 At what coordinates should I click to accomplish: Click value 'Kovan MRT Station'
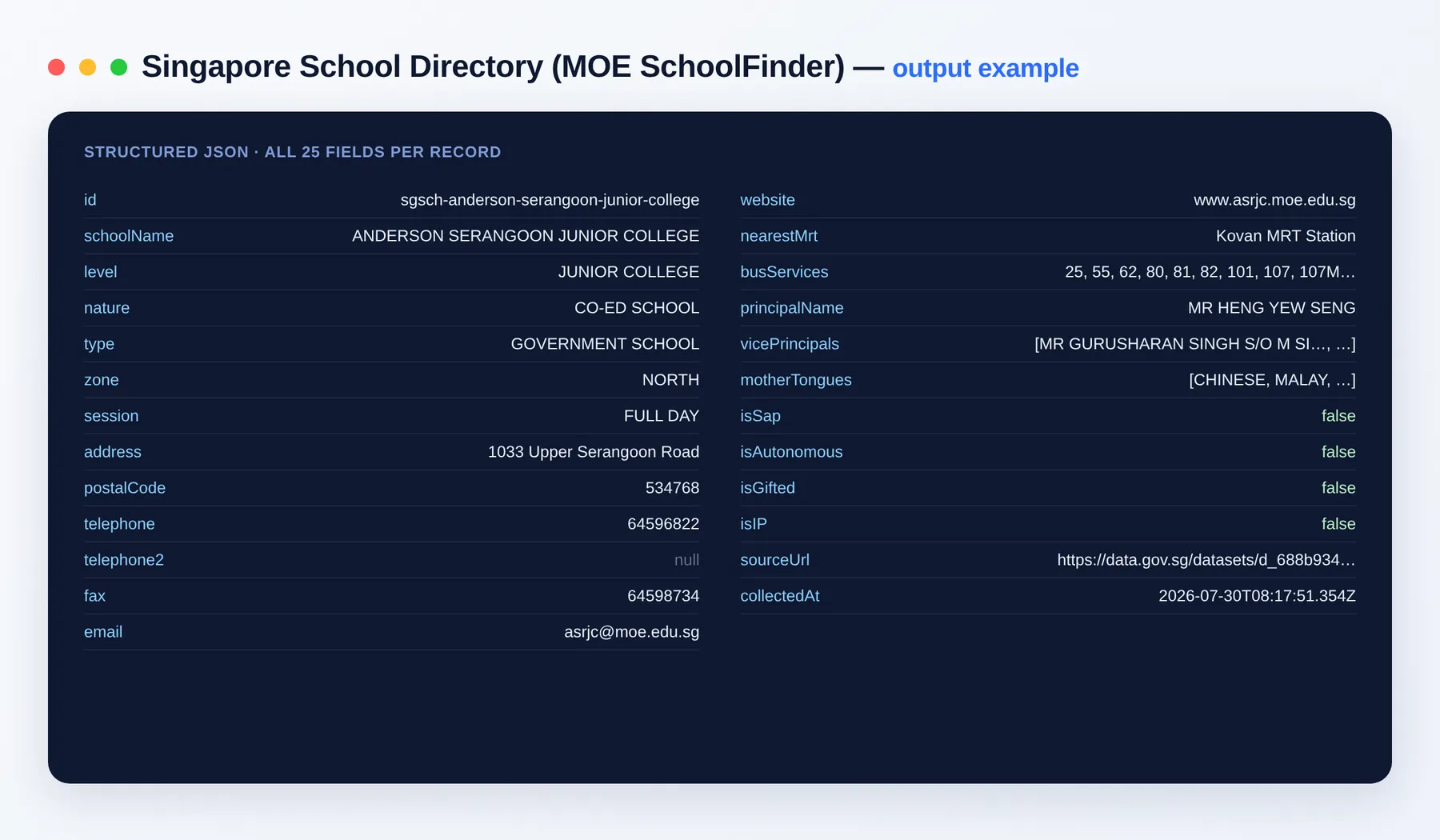pyautogui.click(x=1286, y=236)
